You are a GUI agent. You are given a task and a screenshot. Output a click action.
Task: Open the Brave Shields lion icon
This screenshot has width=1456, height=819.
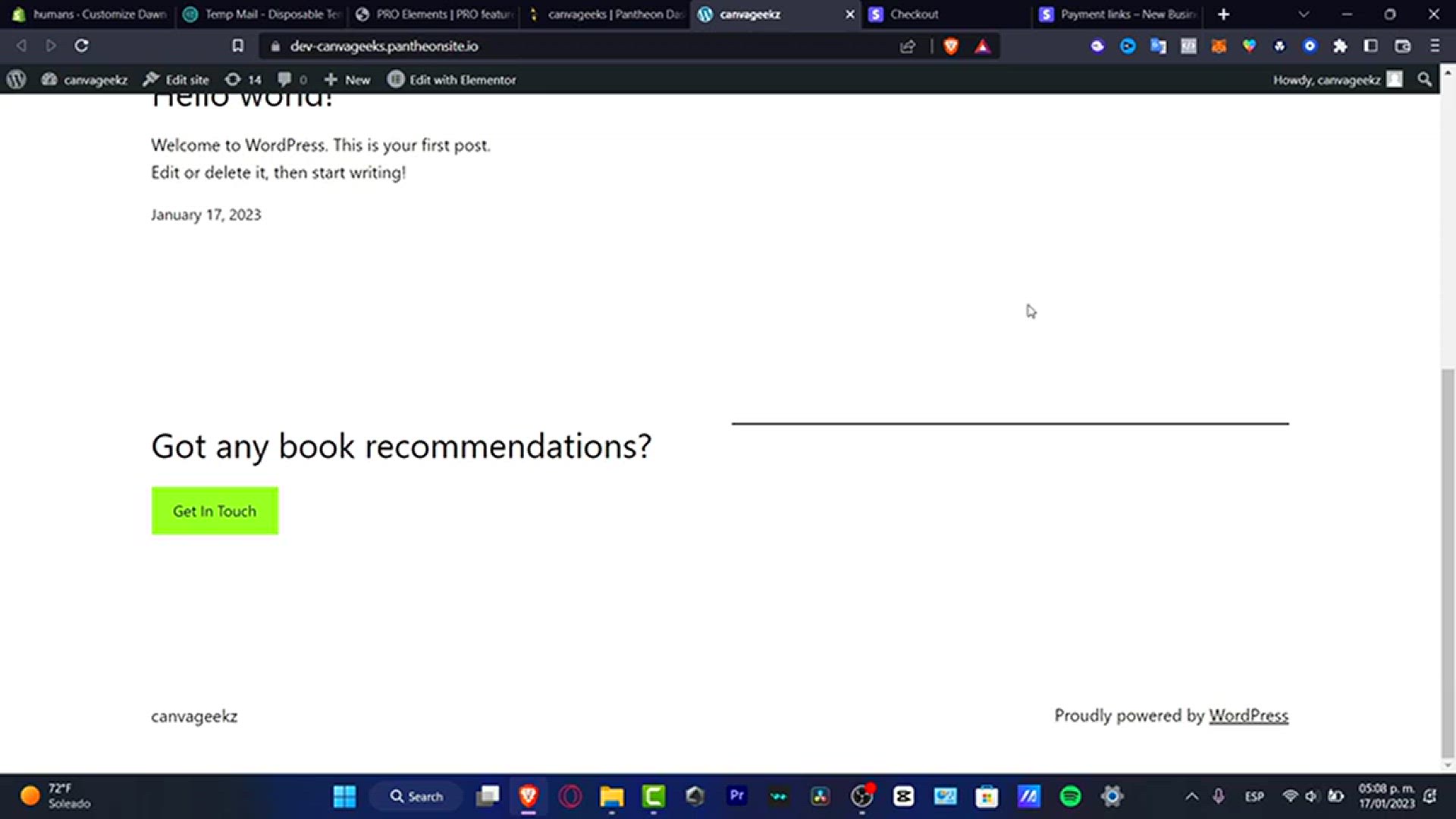[x=951, y=46]
